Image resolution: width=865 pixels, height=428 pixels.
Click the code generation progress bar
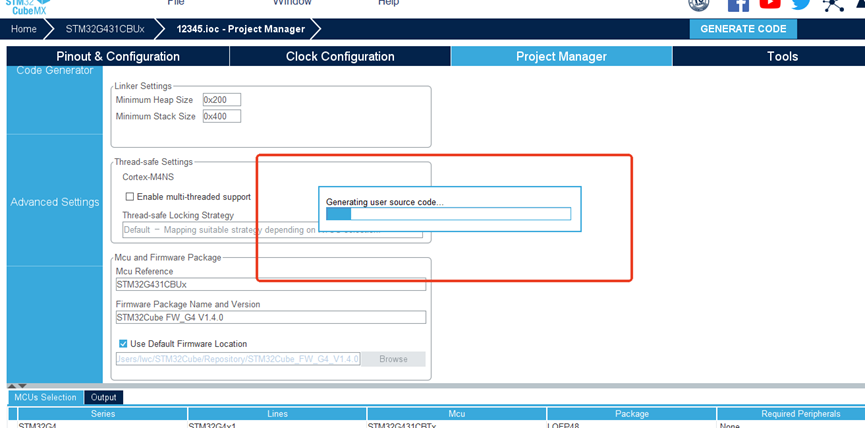(448, 214)
